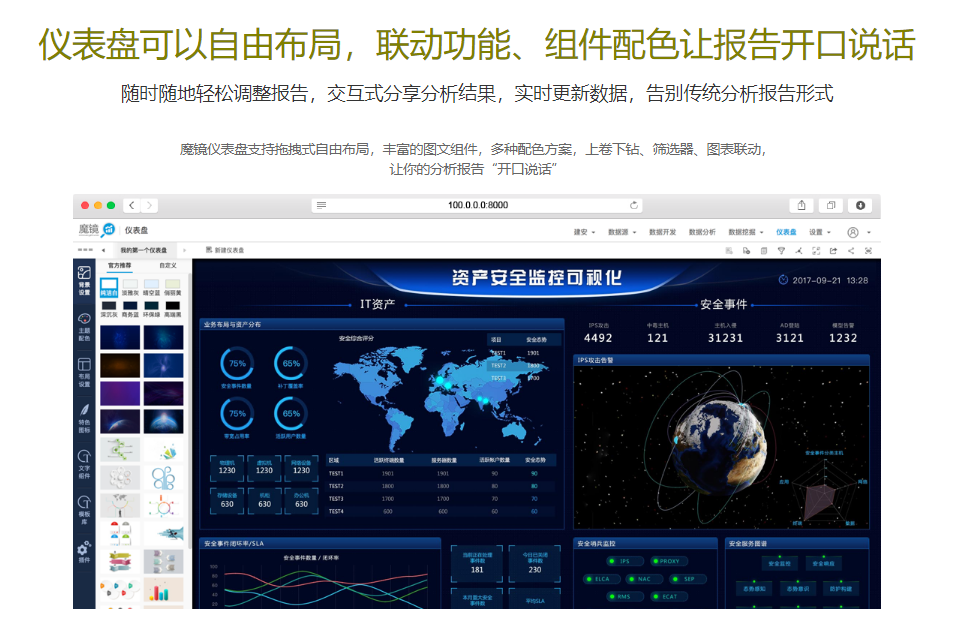Open the 主题配色 palette icon
The image size is (953, 628).
coord(84,326)
